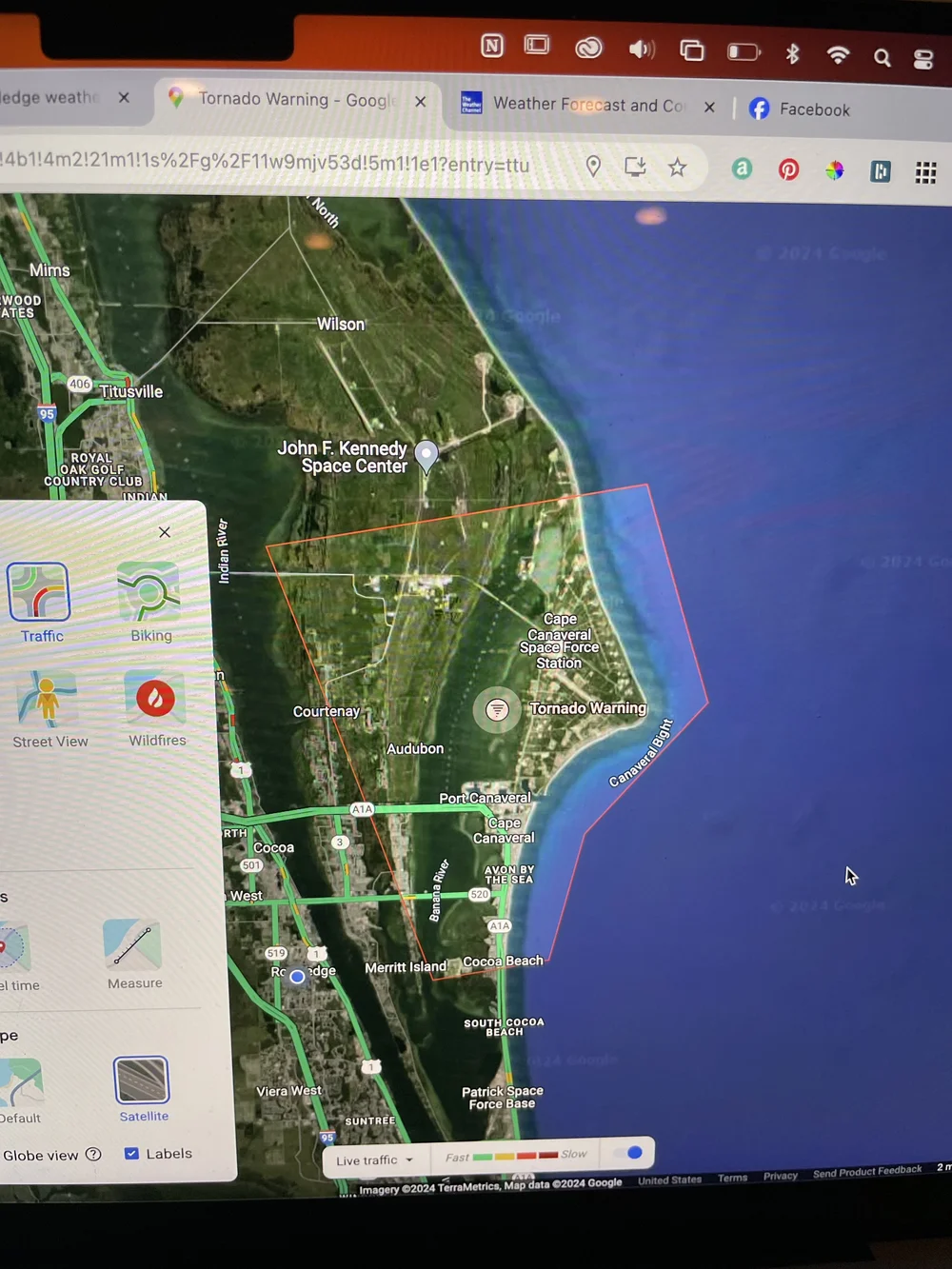Expand the Live traffic dropdown
This screenshot has height=1269, width=952.
[374, 1160]
